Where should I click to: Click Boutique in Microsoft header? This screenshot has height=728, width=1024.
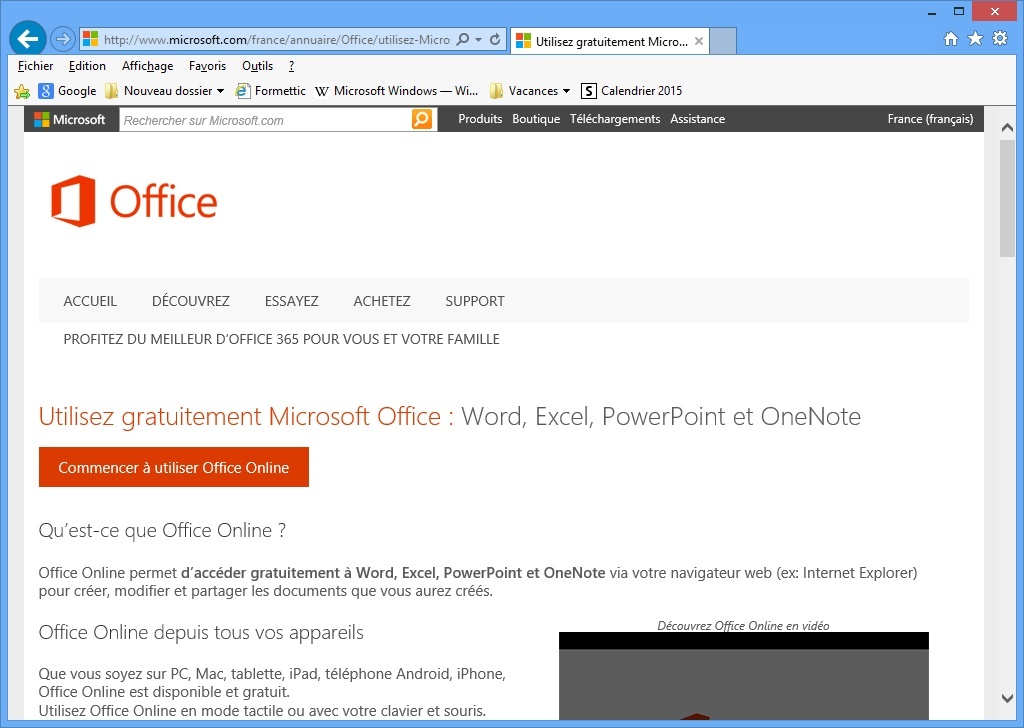[536, 119]
